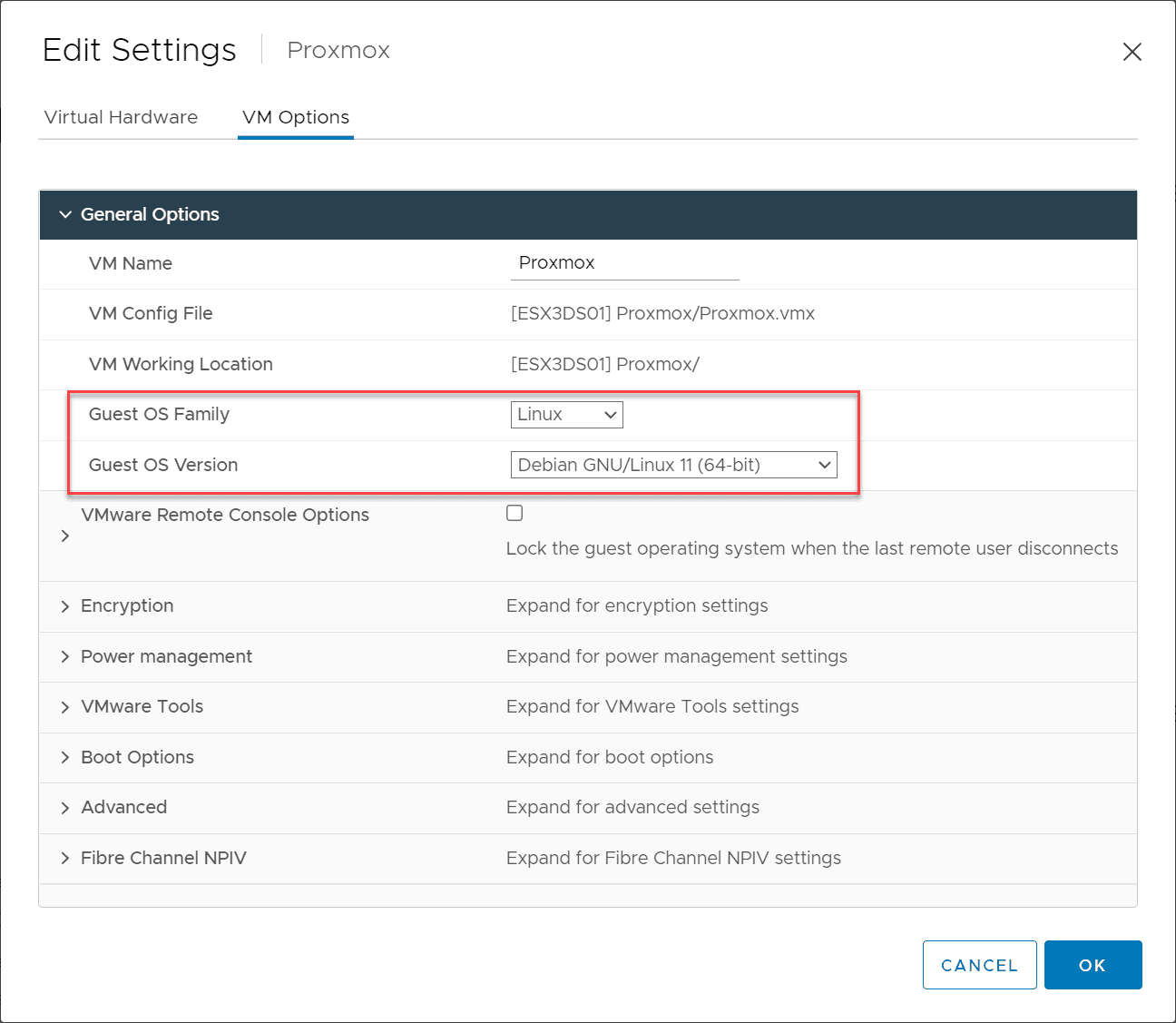The width and height of the screenshot is (1176, 1023).
Task: Confirm changes with the OK button
Action: [1093, 965]
